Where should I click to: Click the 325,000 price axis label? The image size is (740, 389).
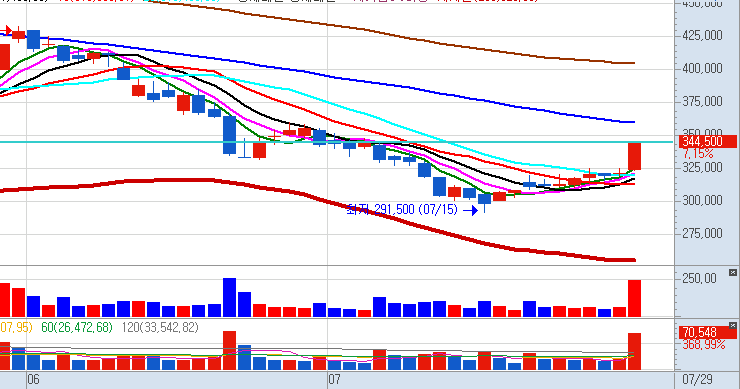click(702, 167)
